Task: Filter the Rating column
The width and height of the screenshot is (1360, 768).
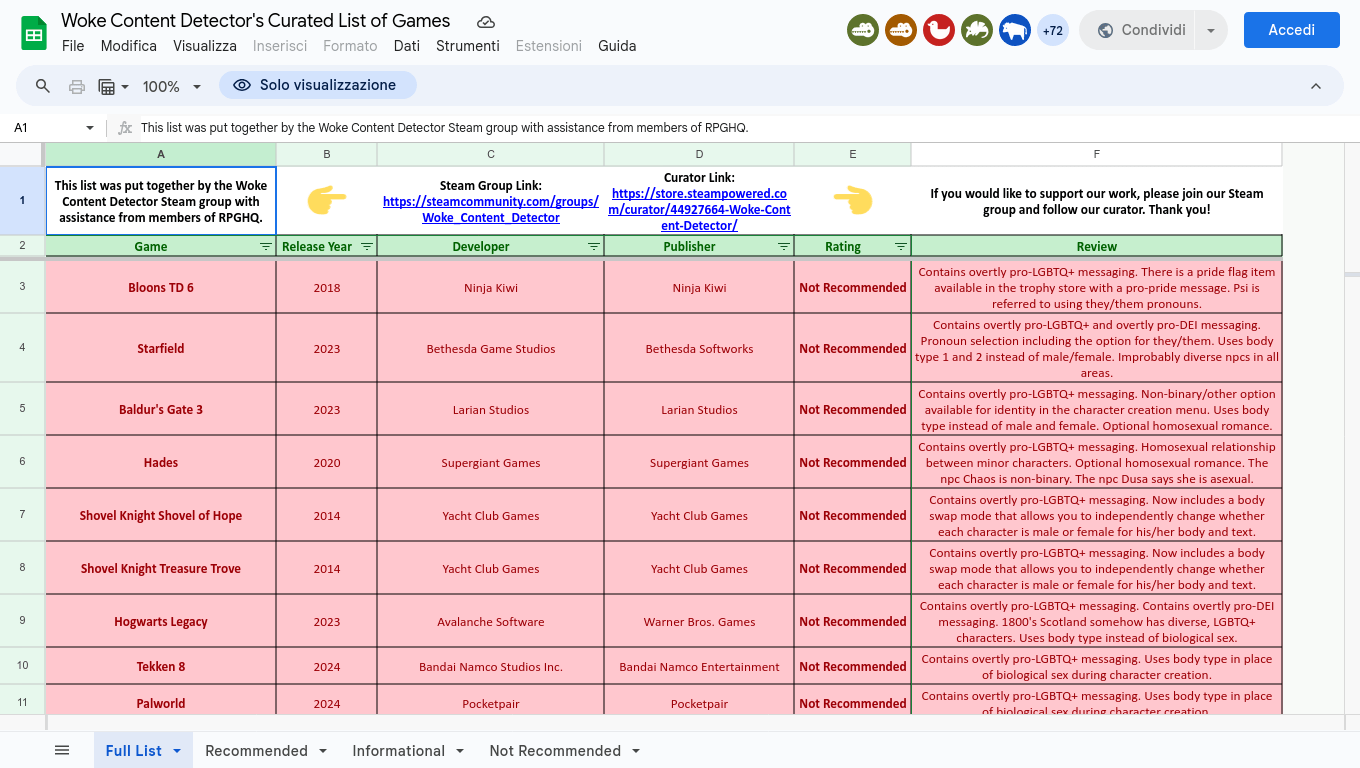Action: coord(901,246)
